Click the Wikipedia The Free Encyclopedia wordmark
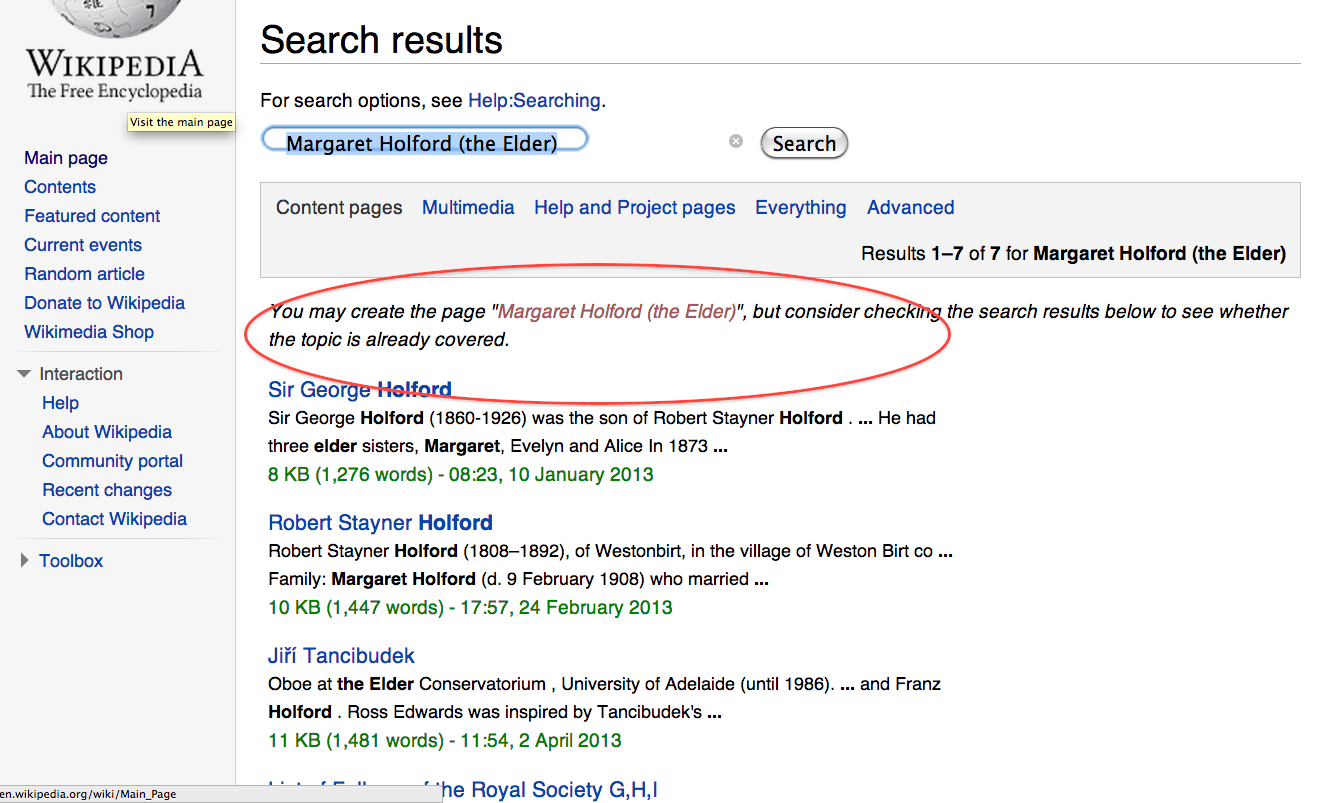The width and height of the screenshot is (1325, 803). pyautogui.click(x=114, y=75)
